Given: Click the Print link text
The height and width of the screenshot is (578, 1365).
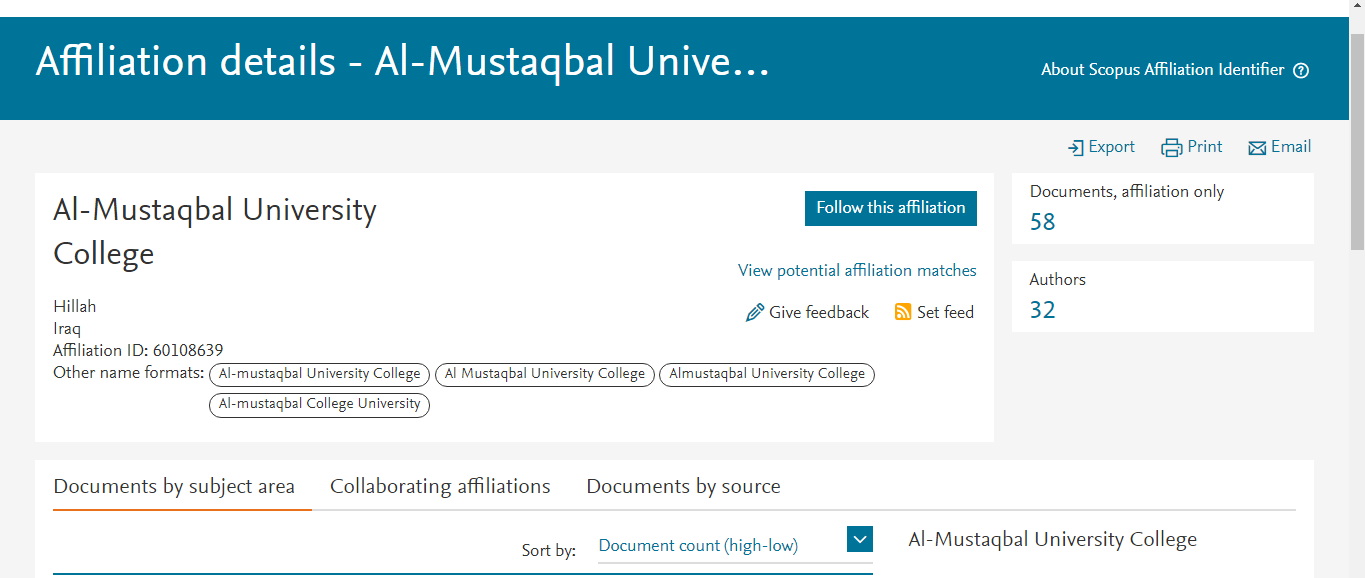Looking at the screenshot, I should (1205, 147).
